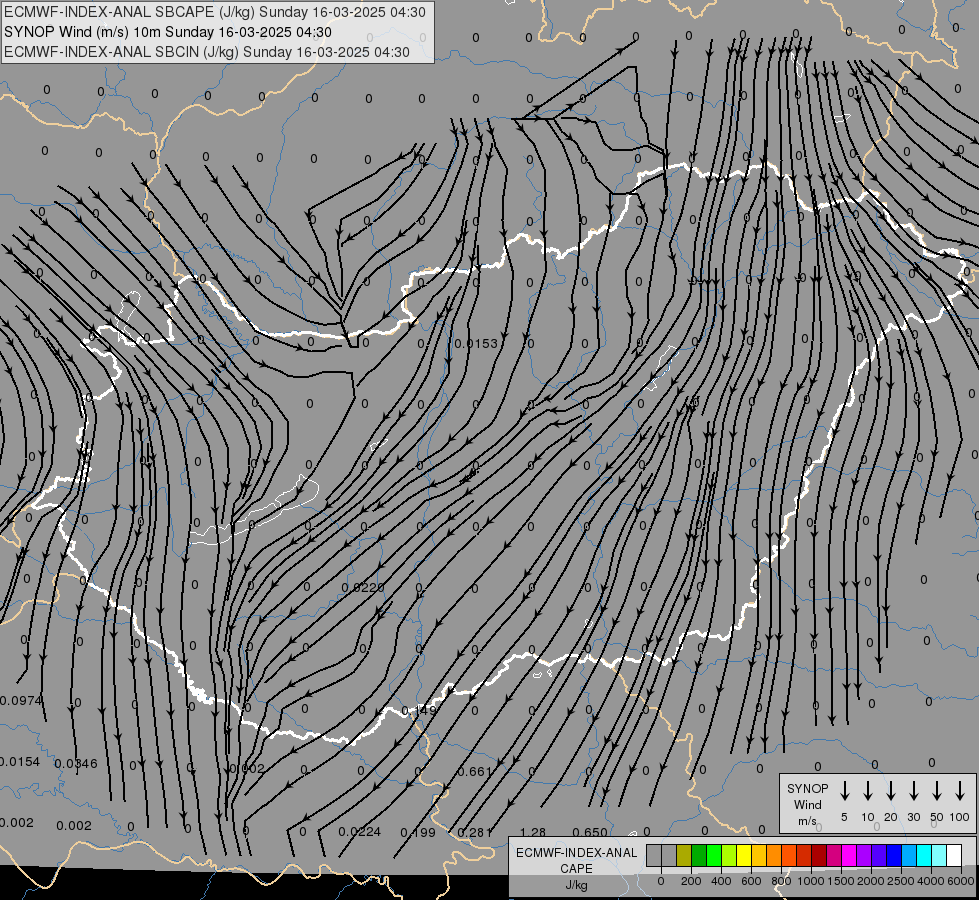Pick the indigo swatch before the 2500 tick

[x=879, y=855]
